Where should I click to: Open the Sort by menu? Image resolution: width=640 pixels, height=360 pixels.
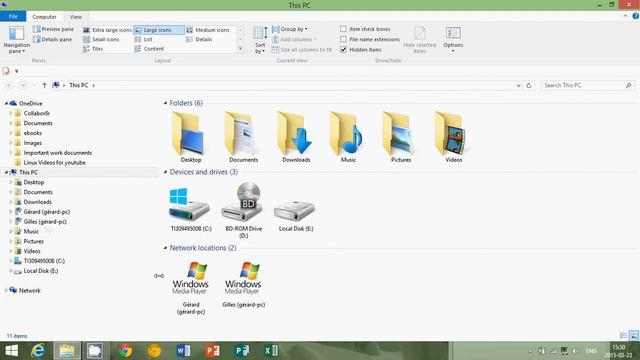(260, 40)
